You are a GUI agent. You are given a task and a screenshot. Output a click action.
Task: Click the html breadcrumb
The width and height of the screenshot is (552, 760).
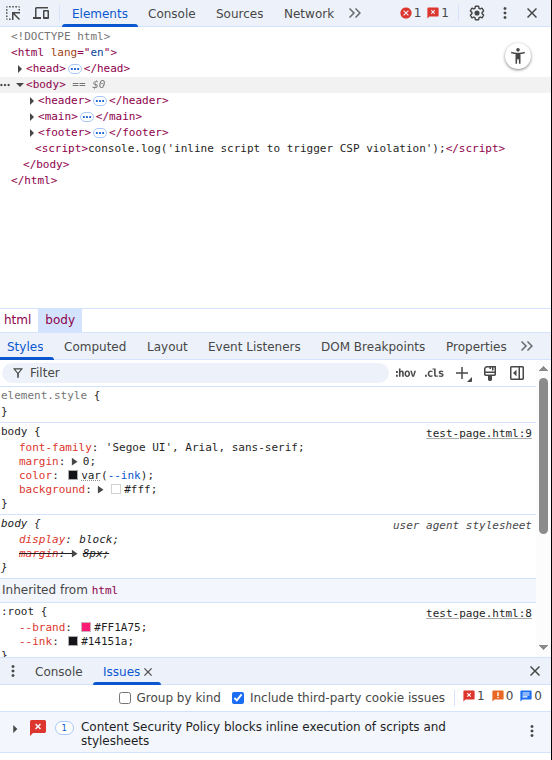pos(17,320)
